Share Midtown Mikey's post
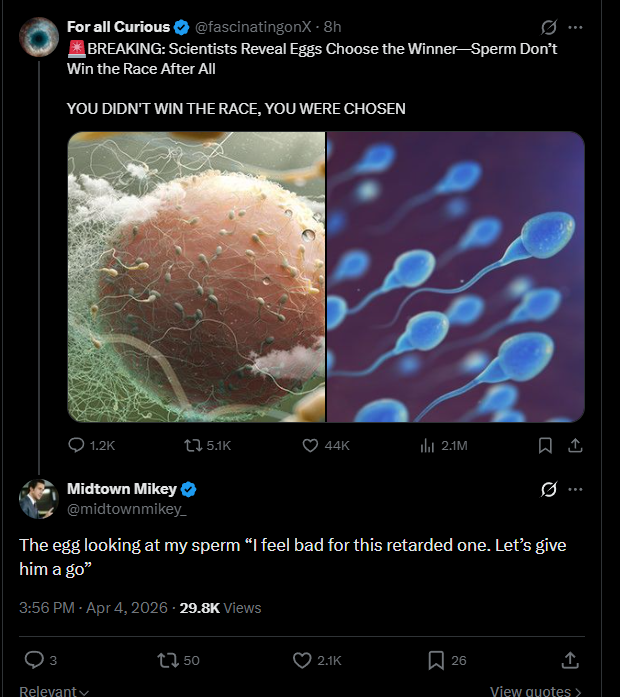Viewport: 620px width, 697px height. coord(571,659)
